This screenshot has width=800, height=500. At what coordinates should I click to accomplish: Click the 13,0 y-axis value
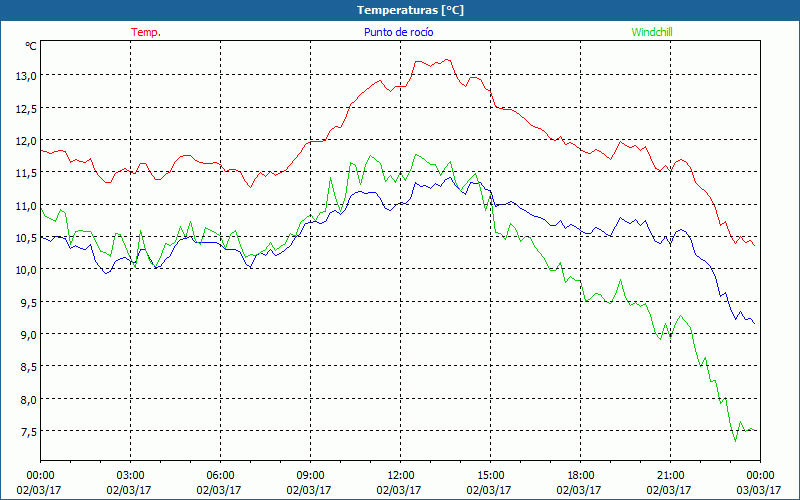(26, 76)
